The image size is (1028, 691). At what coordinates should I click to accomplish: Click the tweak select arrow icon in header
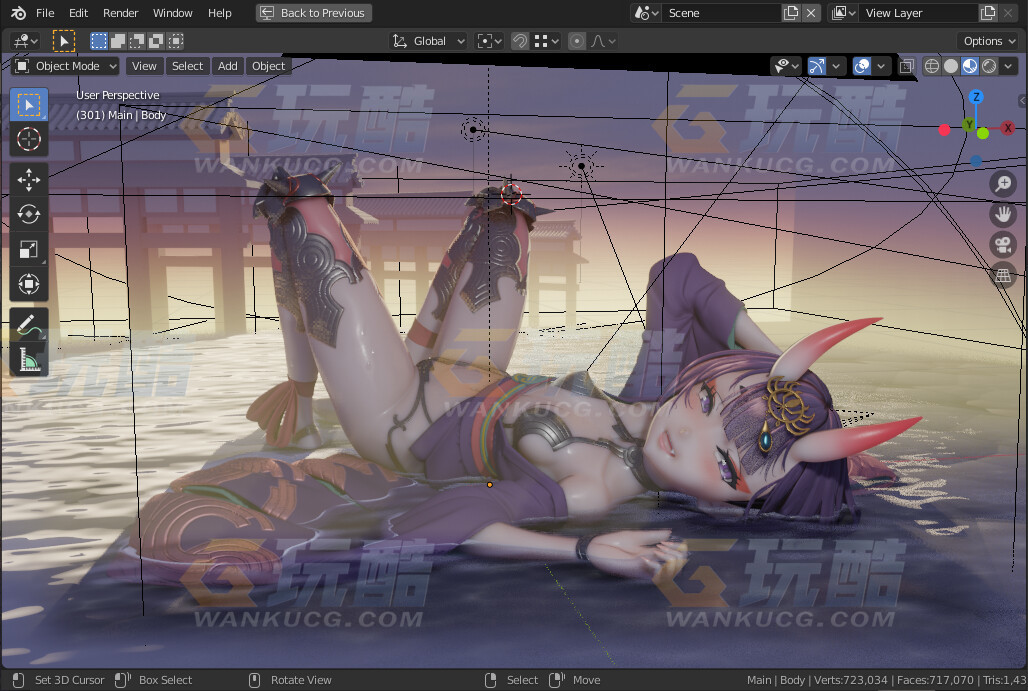click(64, 41)
